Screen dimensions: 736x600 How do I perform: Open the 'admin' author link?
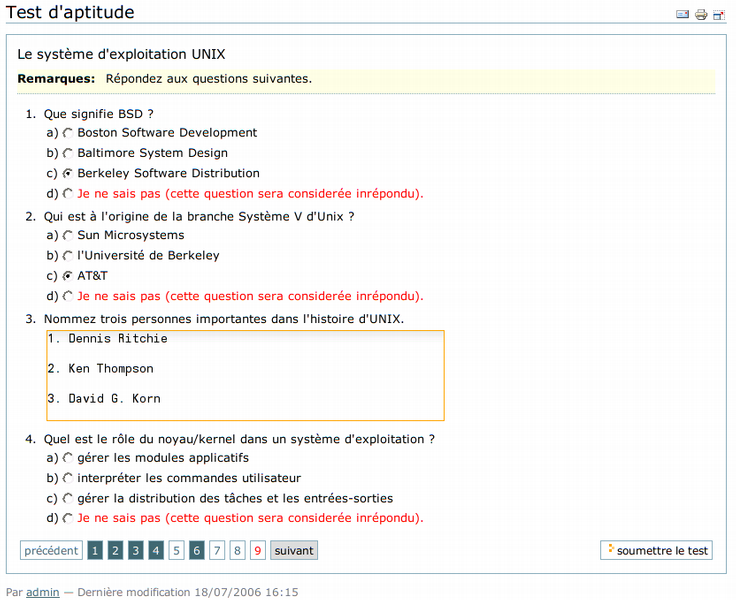coord(42,592)
